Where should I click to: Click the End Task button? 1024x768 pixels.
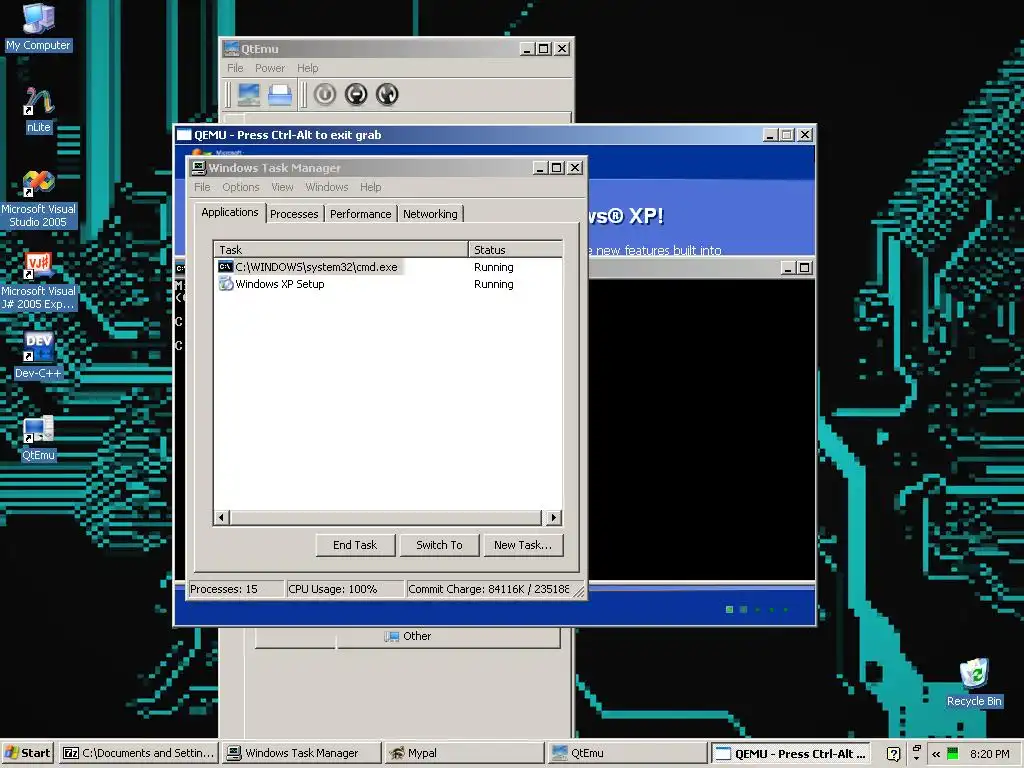pos(355,545)
